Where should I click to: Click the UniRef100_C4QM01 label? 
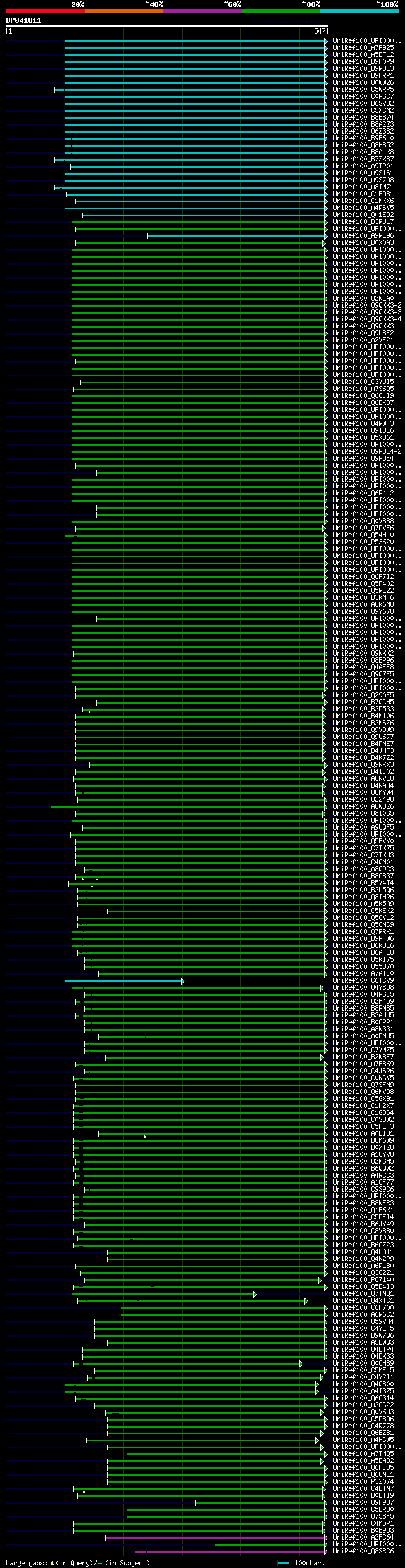pos(363,862)
